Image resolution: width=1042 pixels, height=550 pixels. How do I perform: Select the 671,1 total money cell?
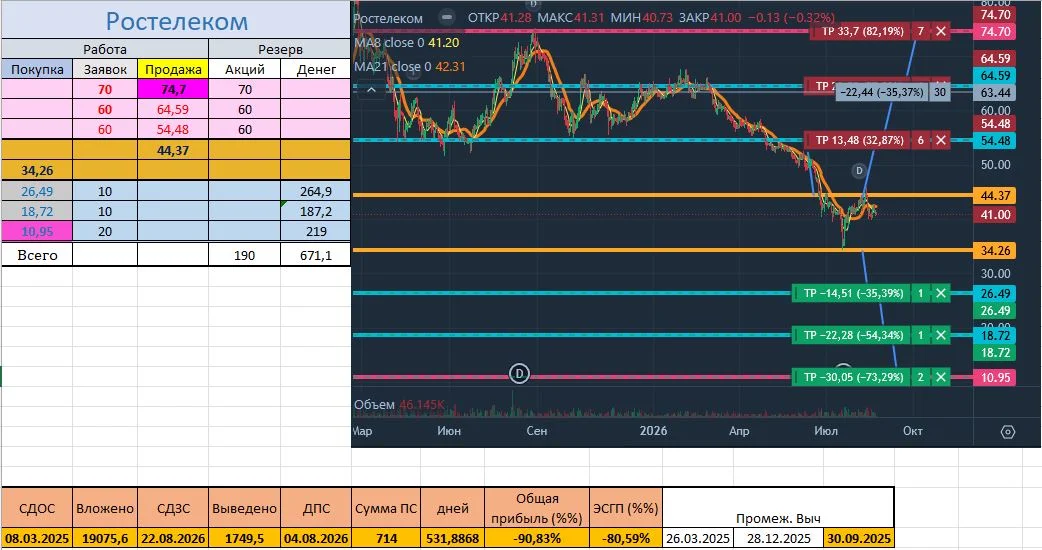point(316,255)
